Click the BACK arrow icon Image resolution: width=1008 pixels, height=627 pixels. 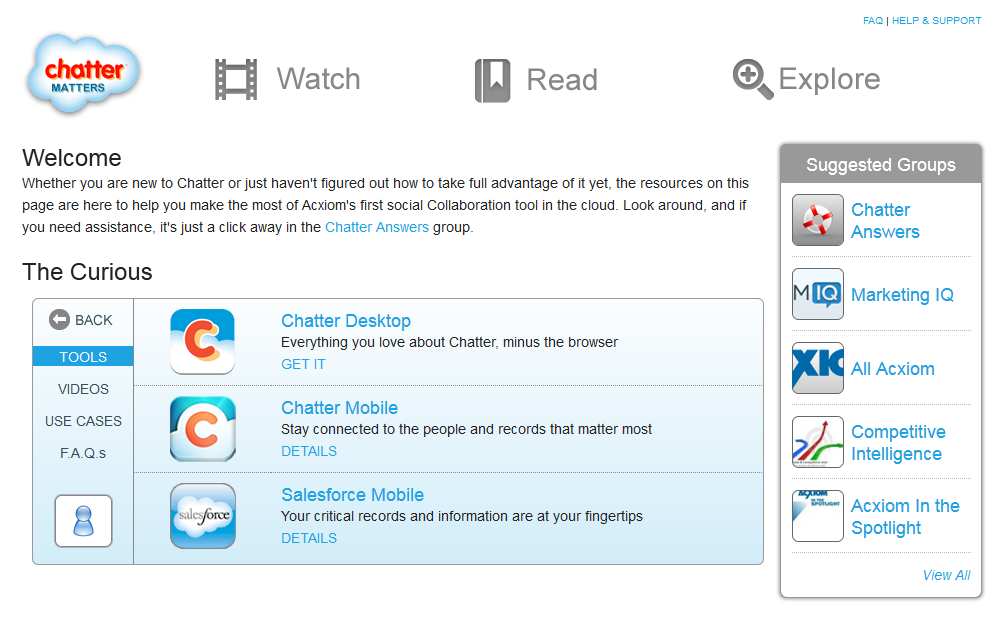point(59,320)
